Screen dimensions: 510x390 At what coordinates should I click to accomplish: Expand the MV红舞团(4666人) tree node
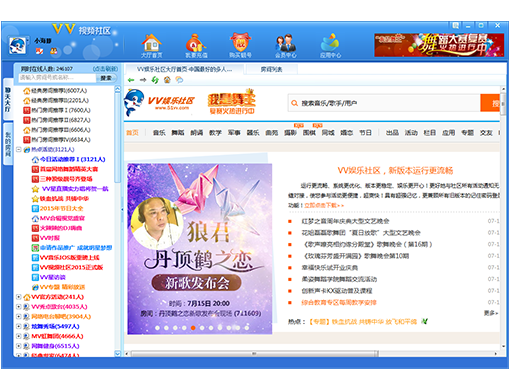tap(19, 336)
